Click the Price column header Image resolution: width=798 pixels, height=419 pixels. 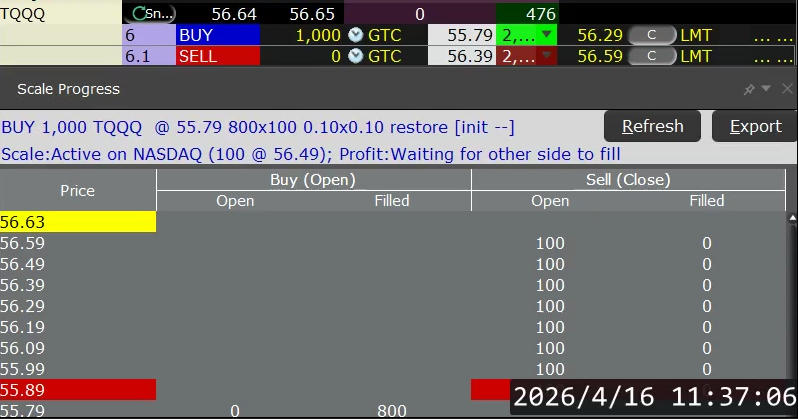click(77, 190)
